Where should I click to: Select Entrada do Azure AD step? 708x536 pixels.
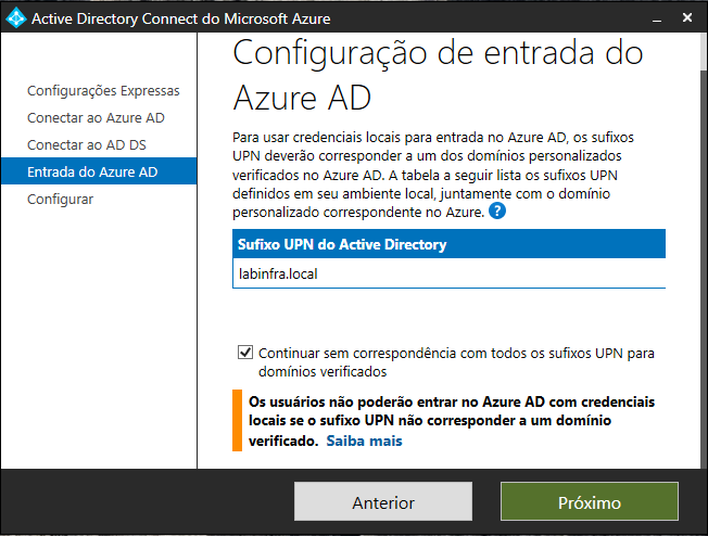tap(99, 171)
